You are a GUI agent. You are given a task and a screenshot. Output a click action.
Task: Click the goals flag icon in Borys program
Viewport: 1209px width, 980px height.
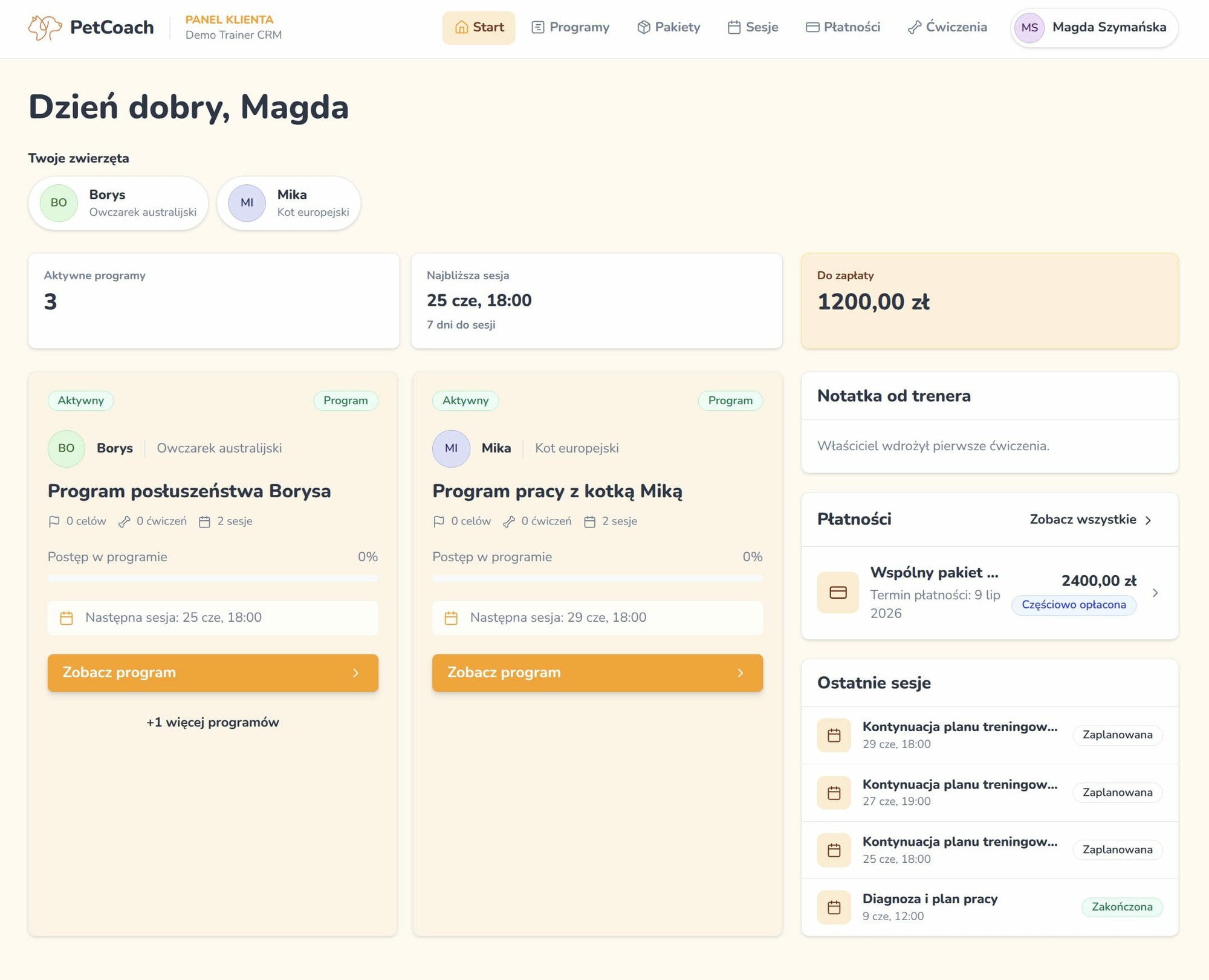click(x=54, y=521)
